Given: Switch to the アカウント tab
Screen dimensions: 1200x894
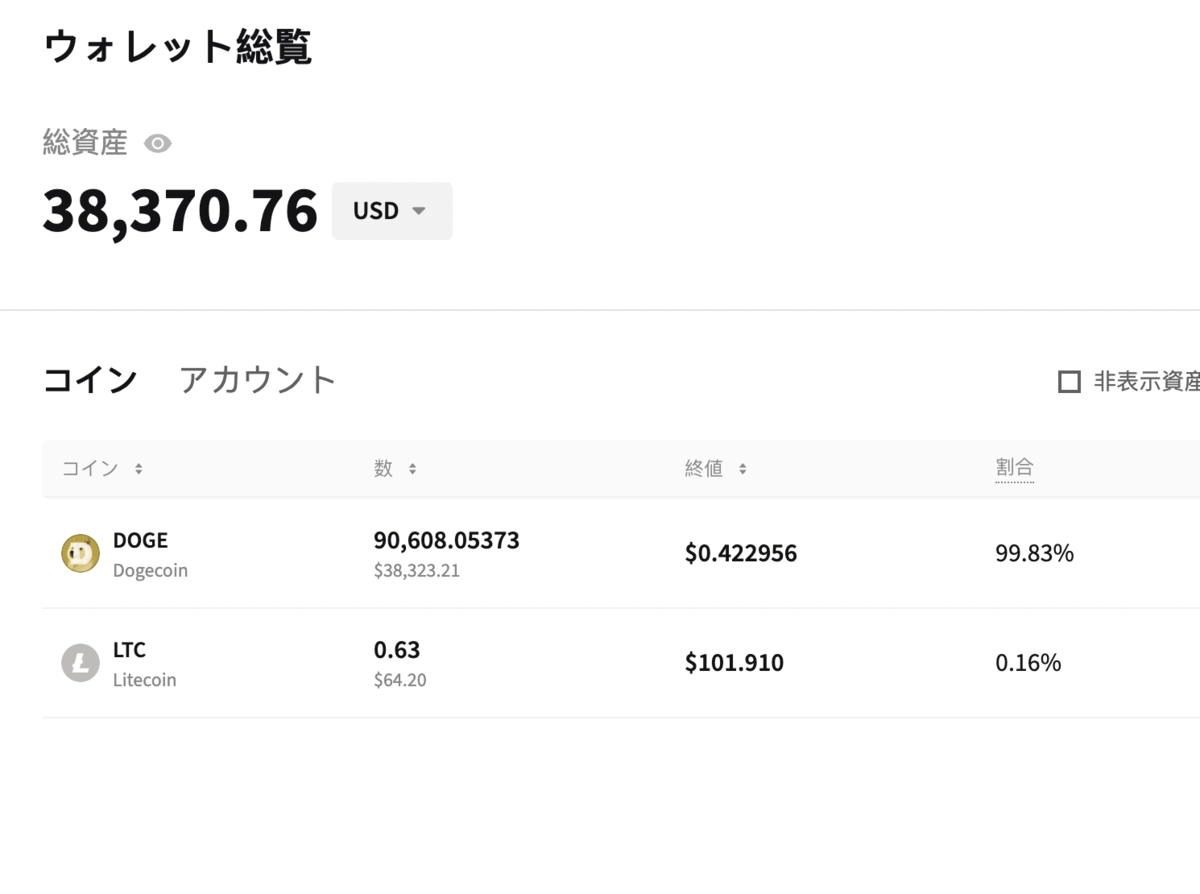Looking at the screenshot, I should pos(257,380).
